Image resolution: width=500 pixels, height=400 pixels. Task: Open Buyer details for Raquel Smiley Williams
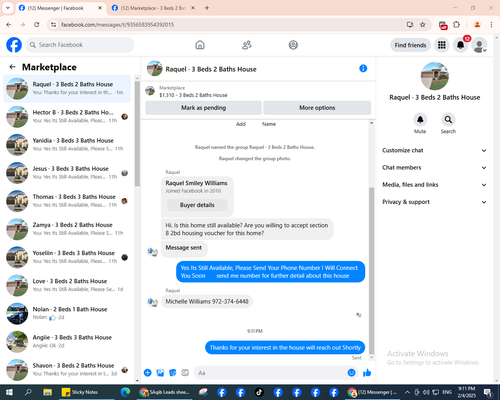[197, 205]
